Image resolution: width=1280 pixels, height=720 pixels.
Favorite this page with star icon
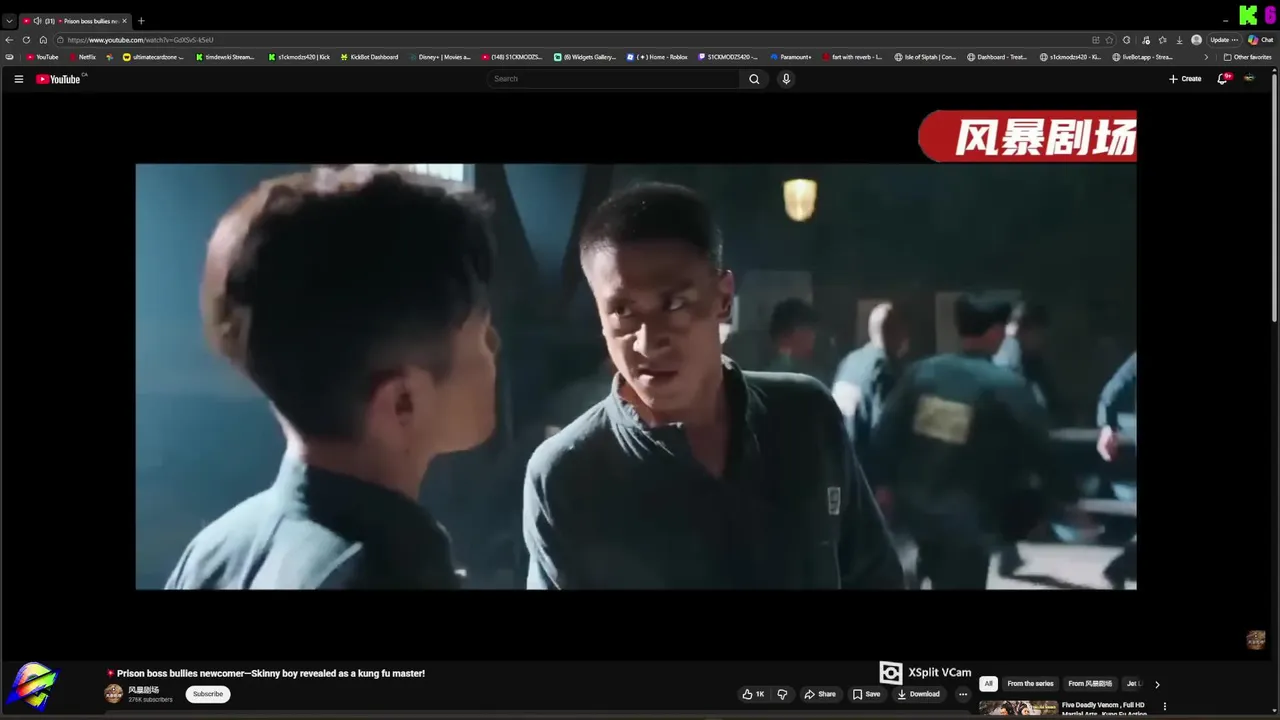pyautogui.click(x=1109, y=40)
